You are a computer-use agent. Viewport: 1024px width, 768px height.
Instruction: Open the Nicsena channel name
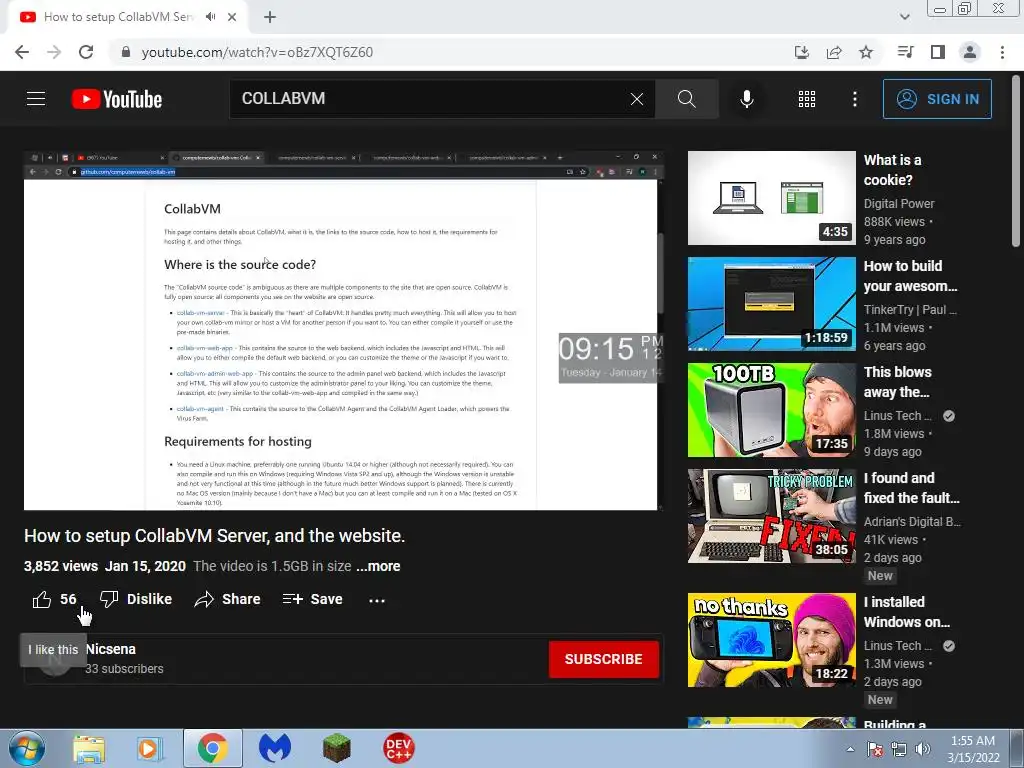111,649
